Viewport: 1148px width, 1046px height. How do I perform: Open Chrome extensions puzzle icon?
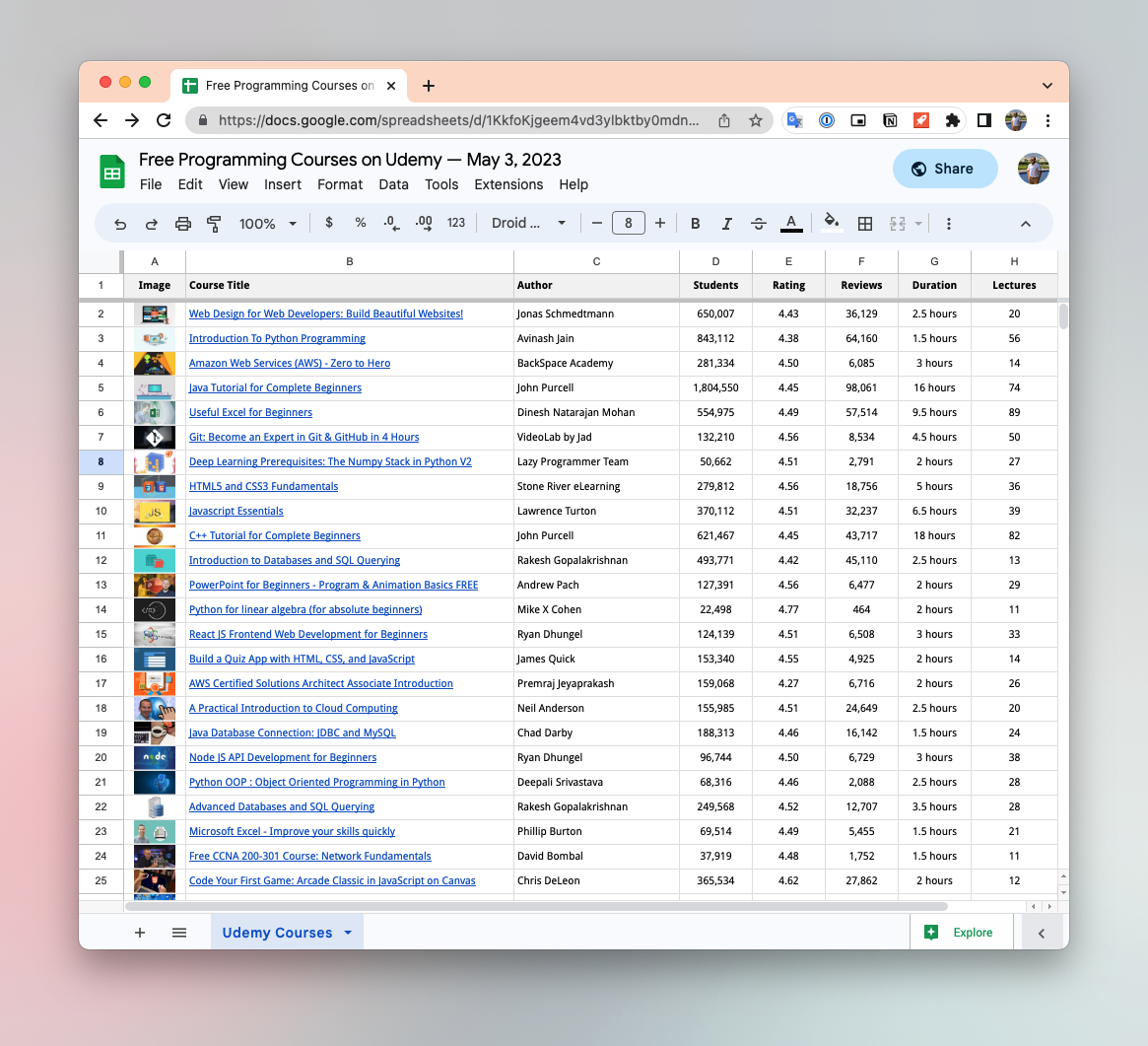(x=953, y=120)
